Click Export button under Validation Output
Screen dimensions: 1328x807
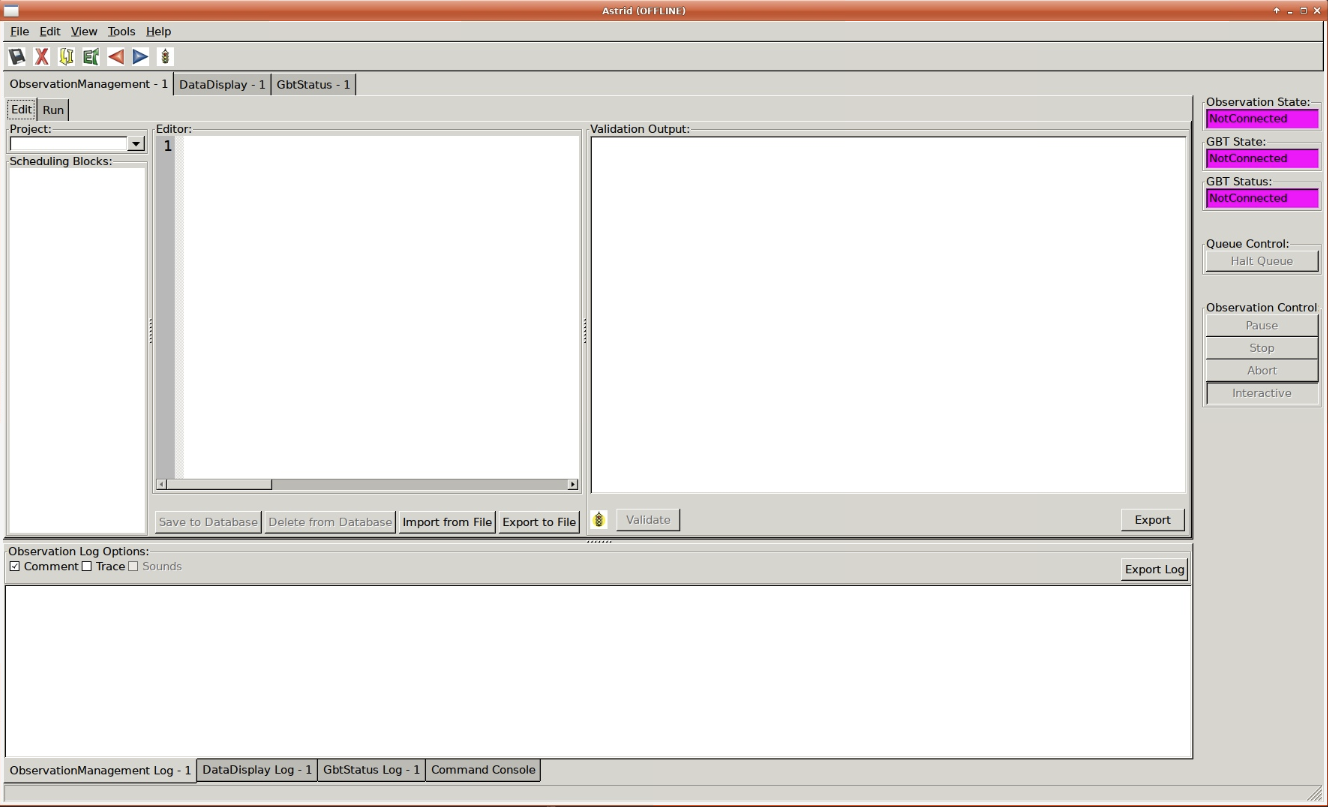click(x=1152, y=520)
